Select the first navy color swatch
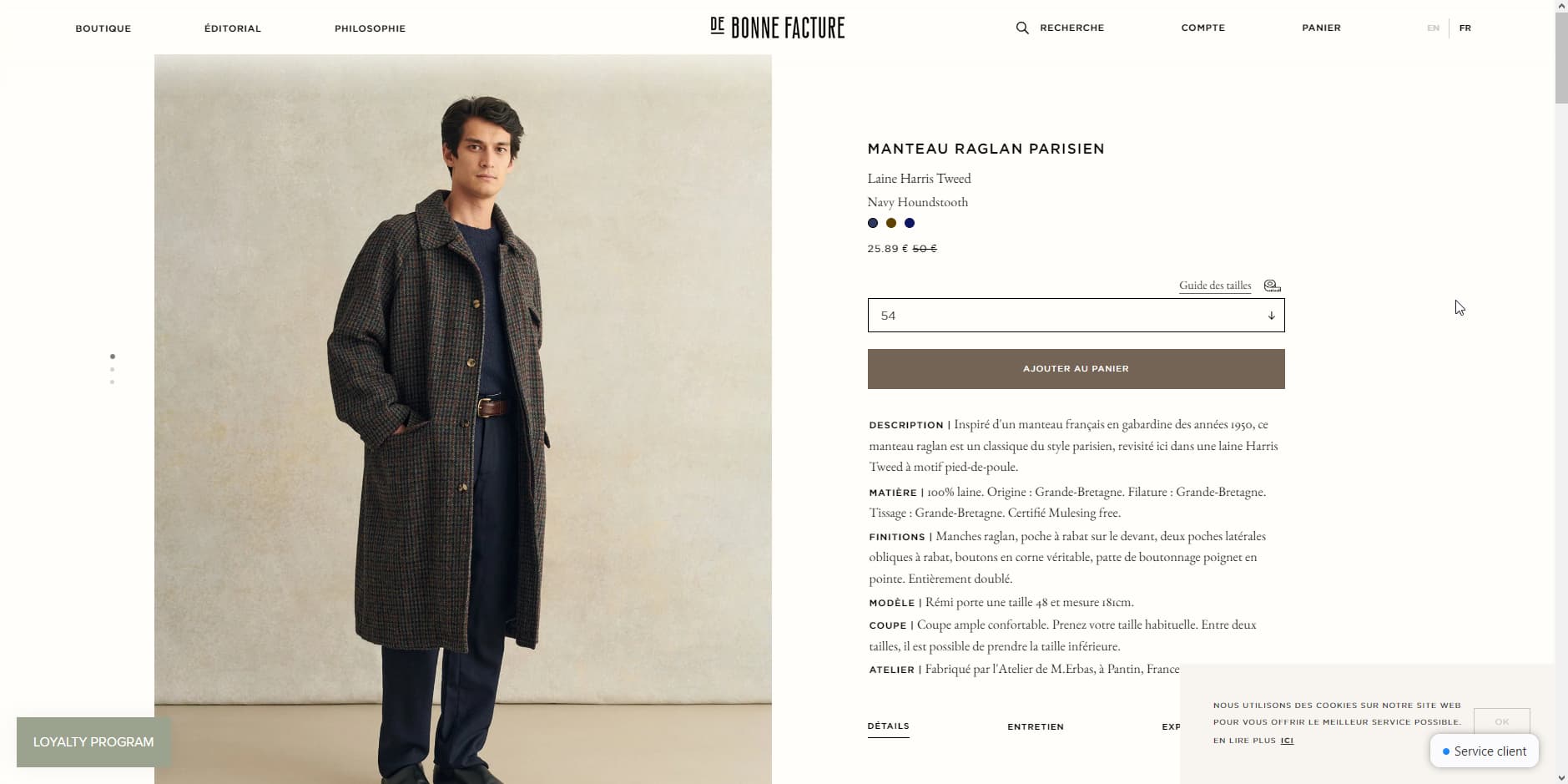This screenshot has width=1568, height=784. point(873,223)
